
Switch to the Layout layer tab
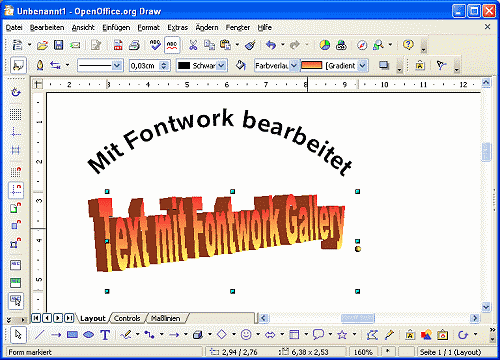click(x=93, y=318)
